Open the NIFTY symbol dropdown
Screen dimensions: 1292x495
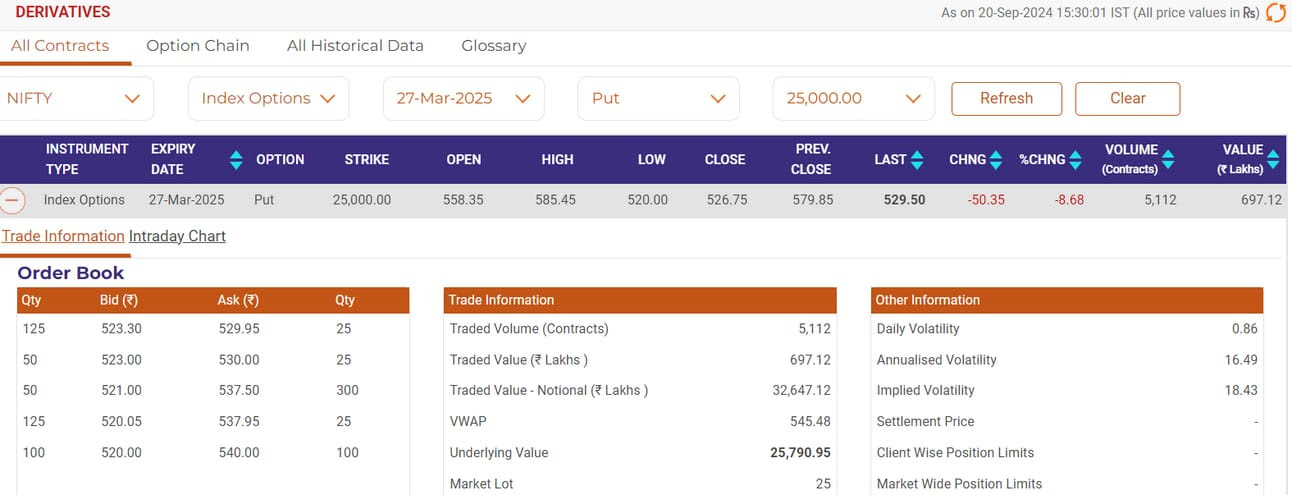[x=75, y=98]
